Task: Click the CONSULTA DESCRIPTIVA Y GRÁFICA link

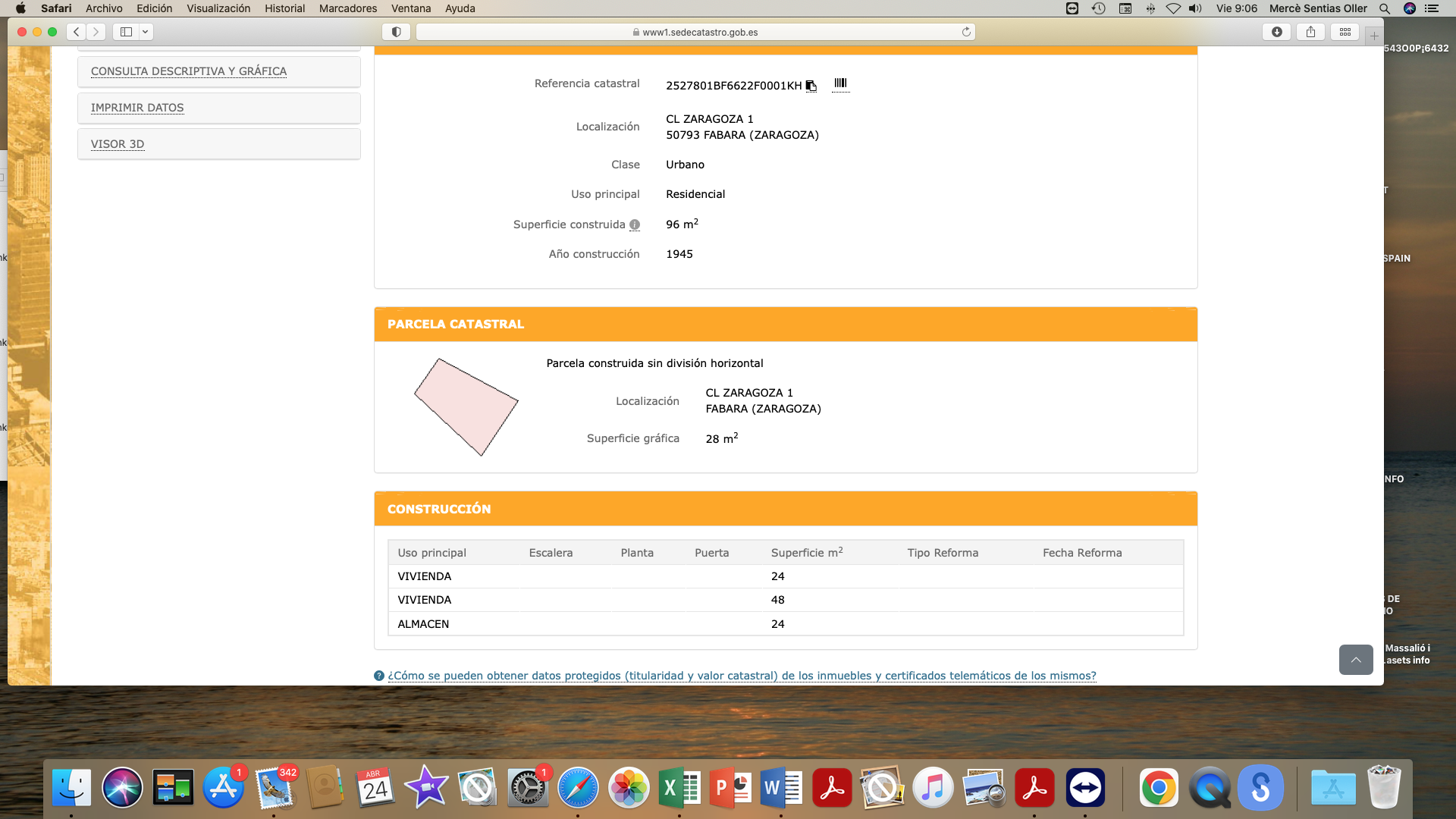Action: tap(189, 71)
